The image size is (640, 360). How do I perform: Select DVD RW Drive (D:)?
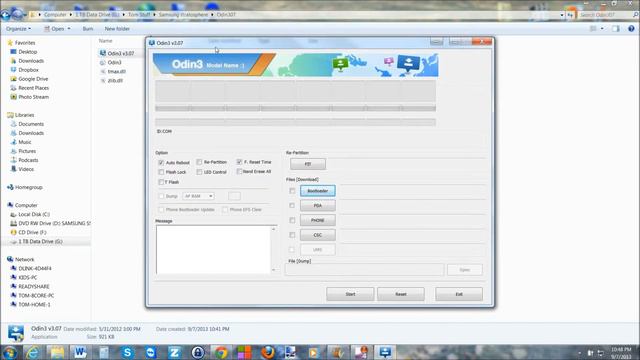(x=50, y=223)
